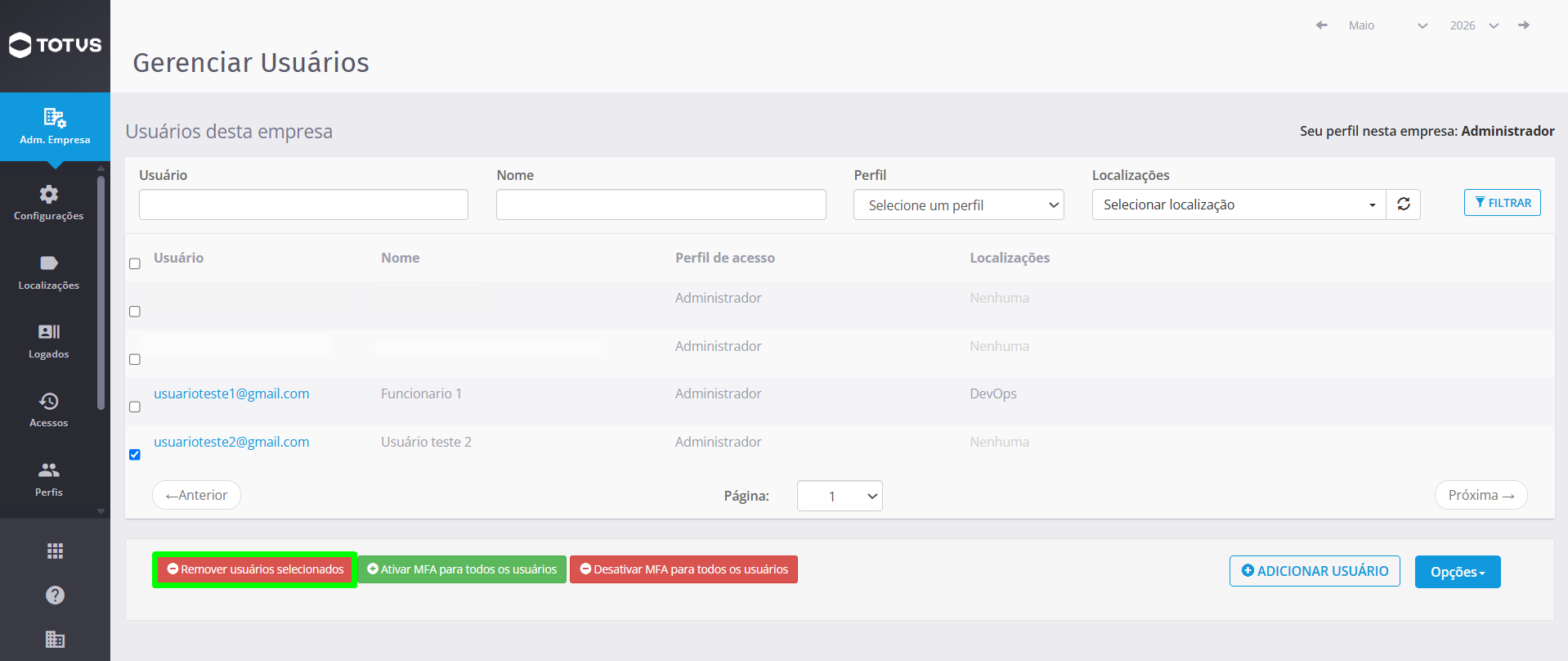Click Ativar MFA para todos os usuários
This screenshot has height=661, width=1568.
pos(462,569)
